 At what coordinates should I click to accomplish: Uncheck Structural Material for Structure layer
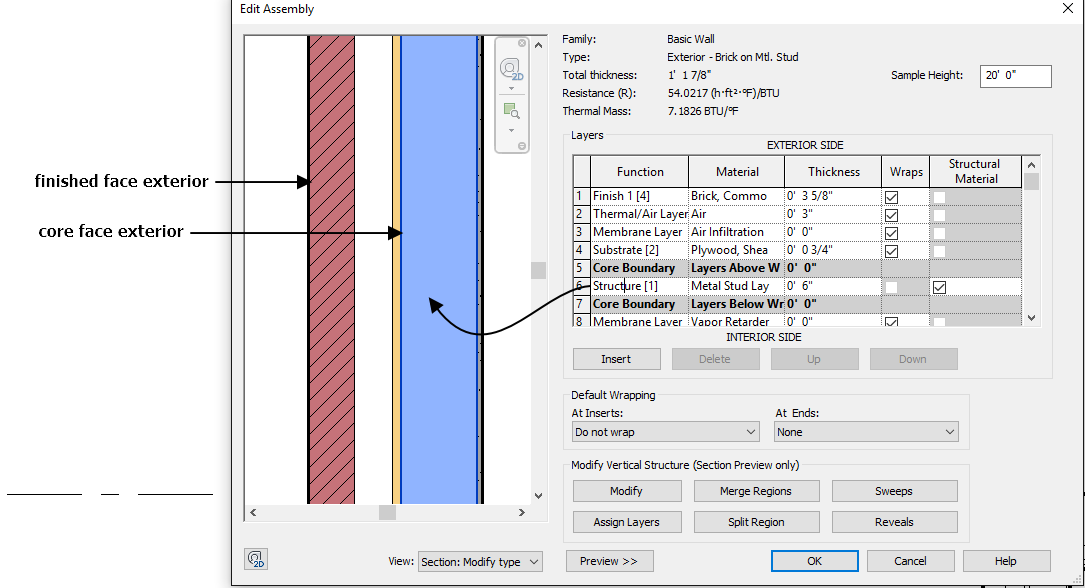939,287
